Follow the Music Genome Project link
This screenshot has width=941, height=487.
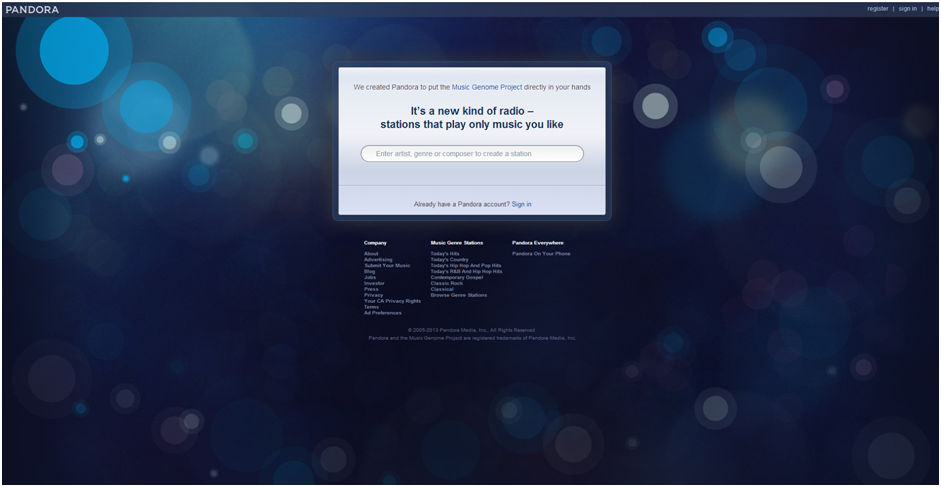[x=487, y=87]
